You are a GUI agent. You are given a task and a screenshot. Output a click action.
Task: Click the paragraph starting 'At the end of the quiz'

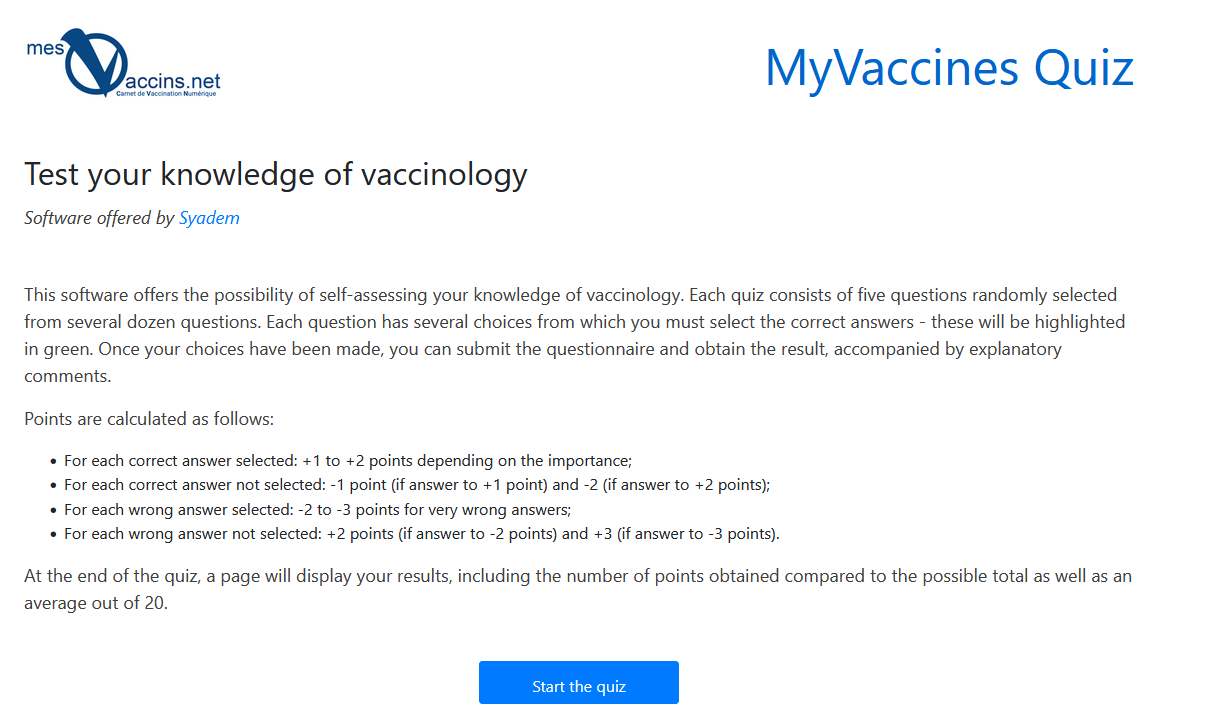(578, 590)
